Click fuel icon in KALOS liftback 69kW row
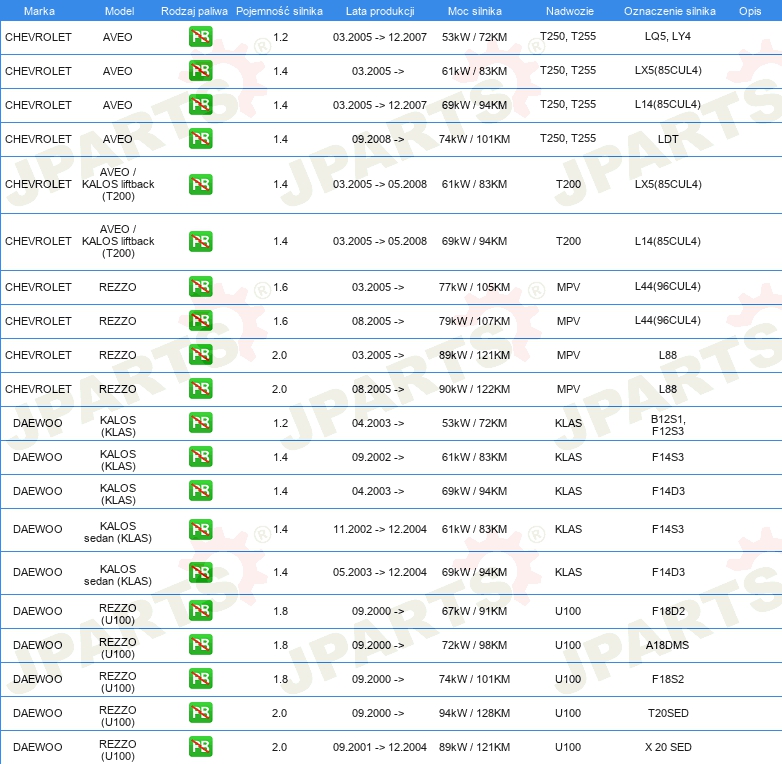782x764 pixels. click(200, 241)
